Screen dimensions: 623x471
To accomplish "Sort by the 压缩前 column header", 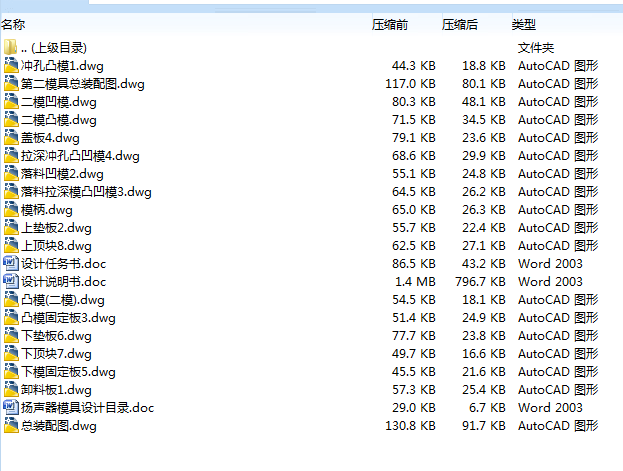I will pos(390,25).
